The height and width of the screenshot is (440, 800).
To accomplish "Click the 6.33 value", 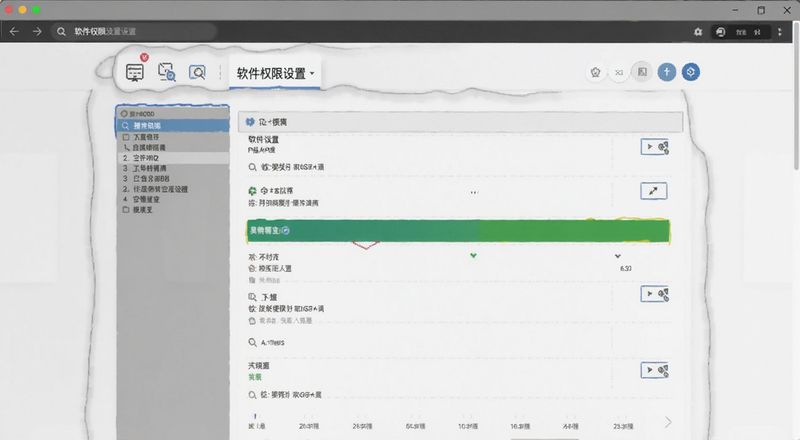I will (x=626, y=268).
